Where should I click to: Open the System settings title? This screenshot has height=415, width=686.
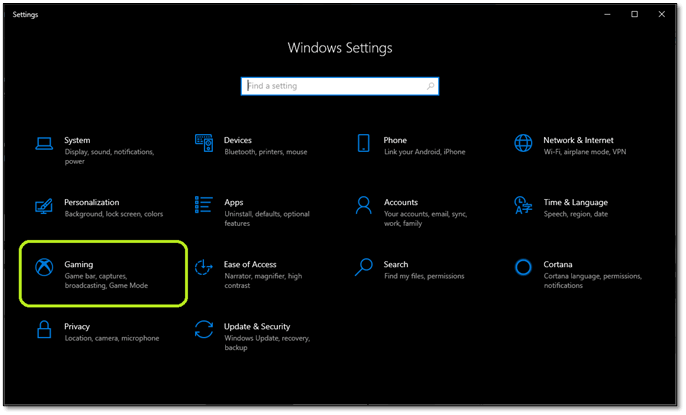pyautogui.click(x=77, y=140)
